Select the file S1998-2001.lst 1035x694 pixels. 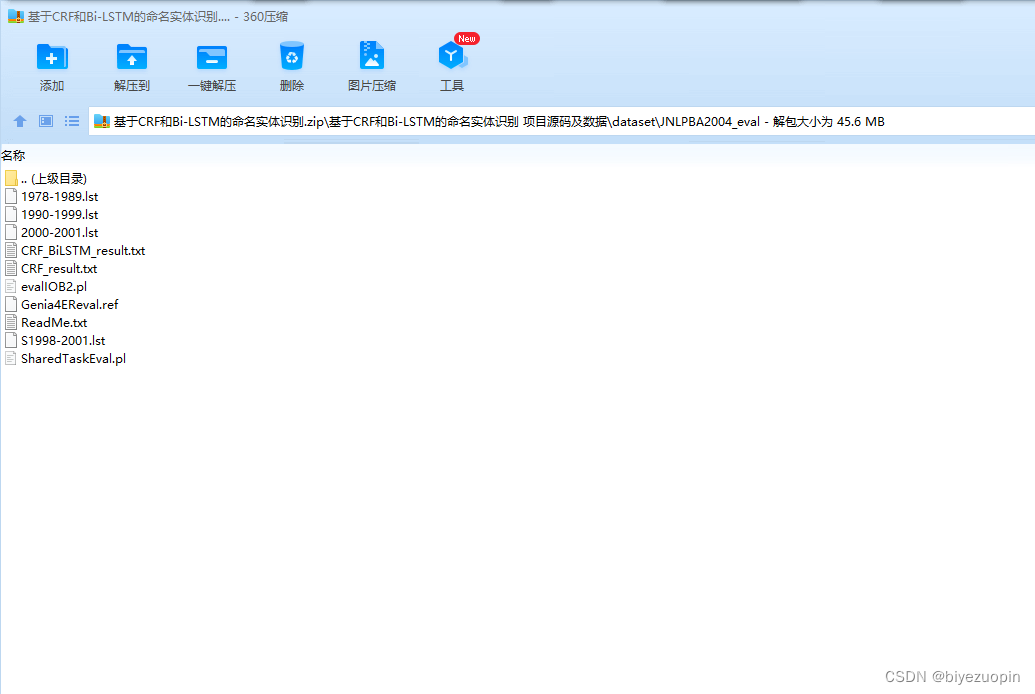63,341
